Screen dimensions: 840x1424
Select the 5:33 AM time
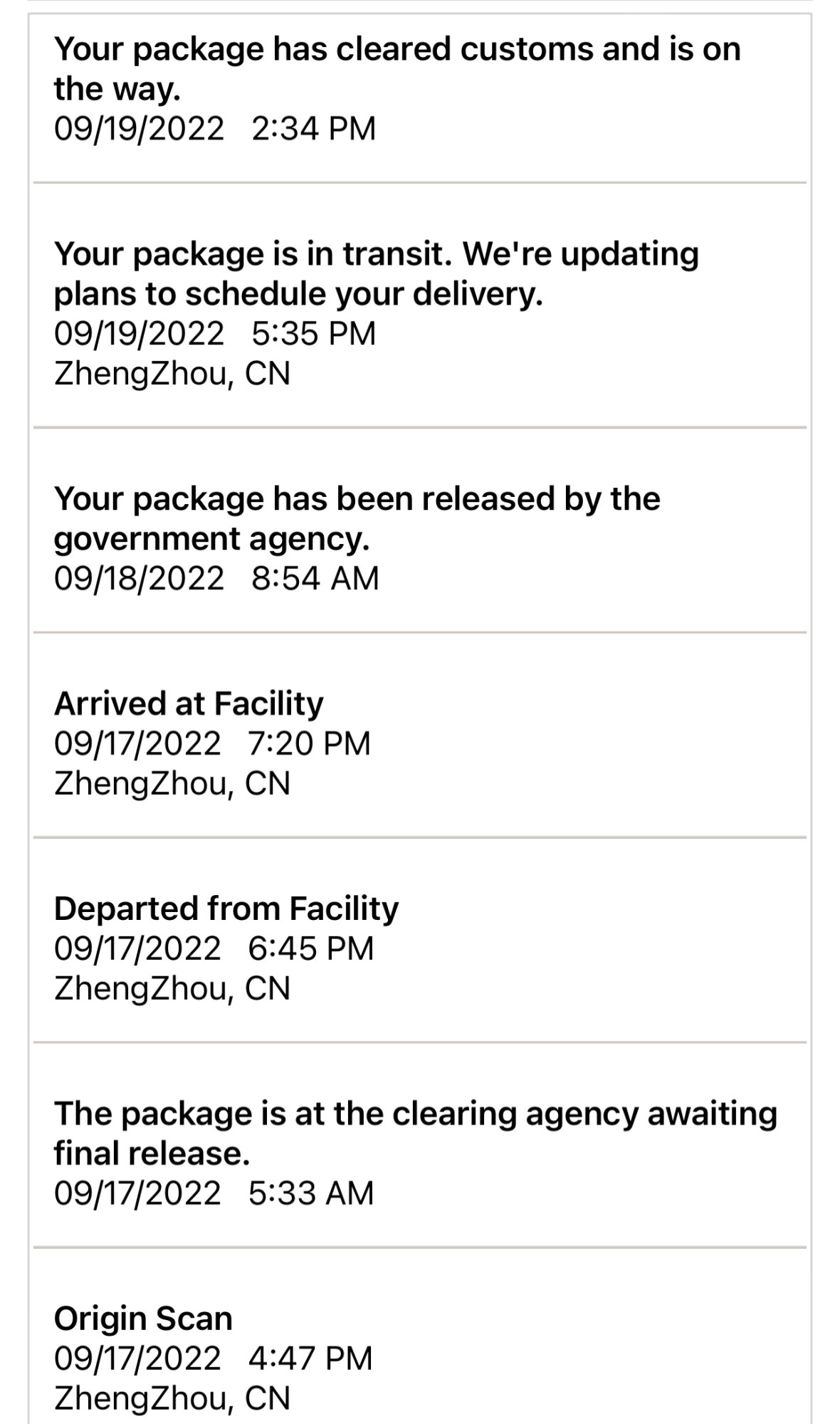[311, 1193]
